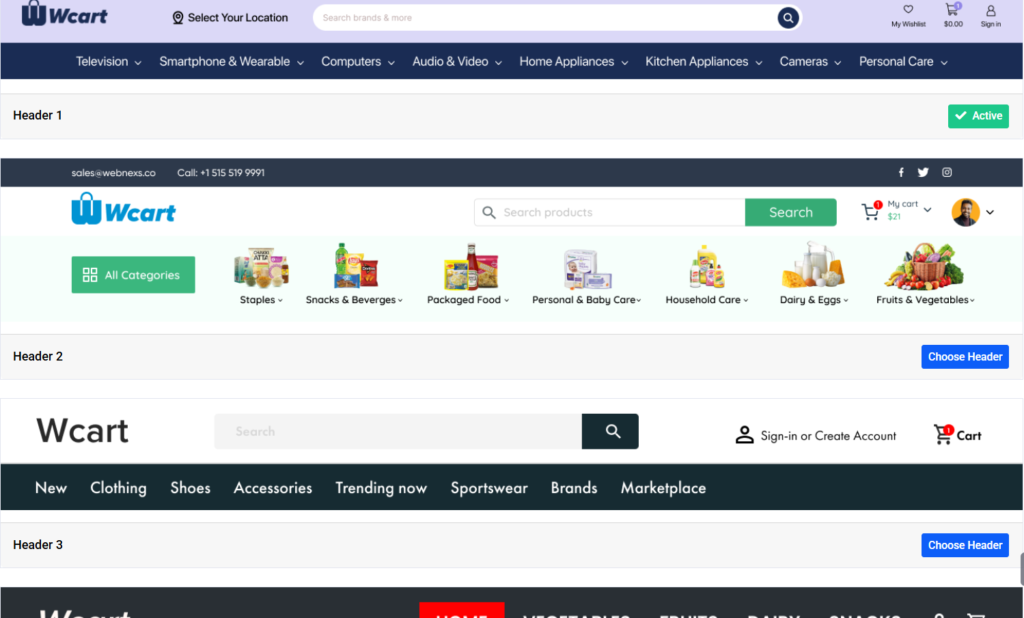The image size is (1024, 618).
Task: Select Shoes in Header 3 menu
Action: point(191,488)
